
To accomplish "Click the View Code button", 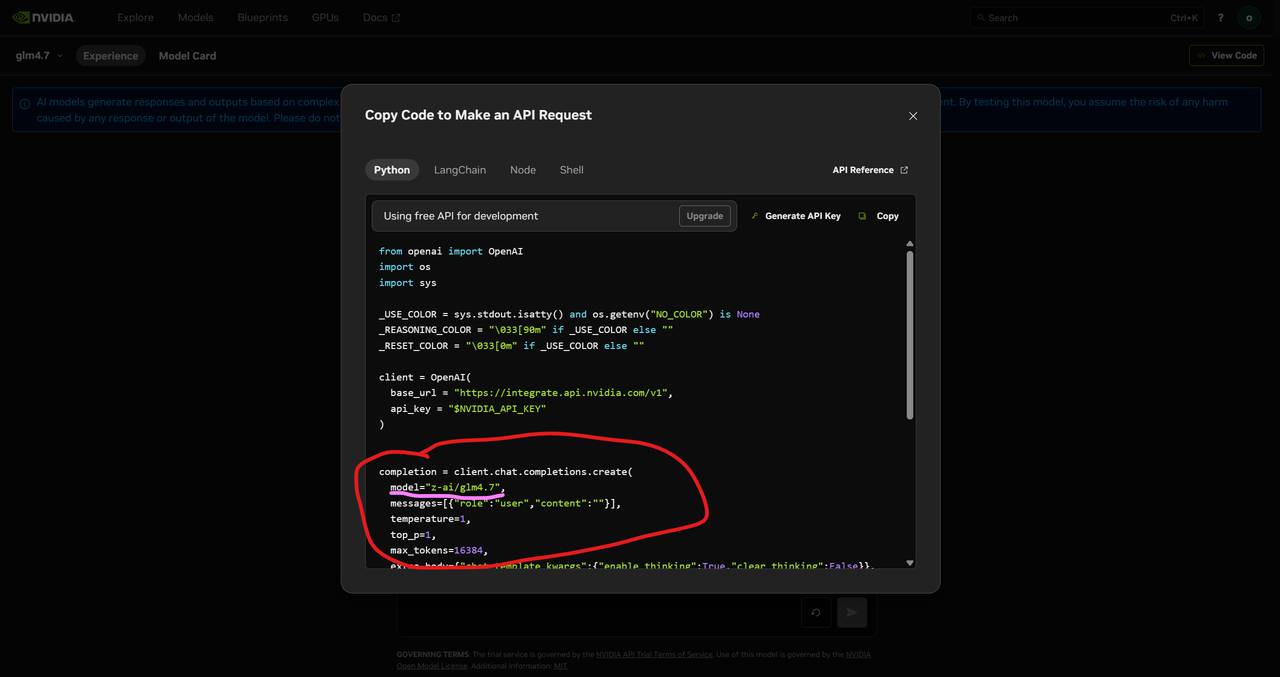I will (1227, 56).
